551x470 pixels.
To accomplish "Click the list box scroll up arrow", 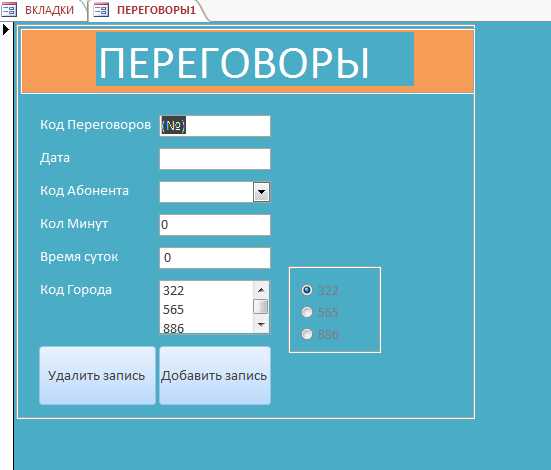I will (261, 290).
